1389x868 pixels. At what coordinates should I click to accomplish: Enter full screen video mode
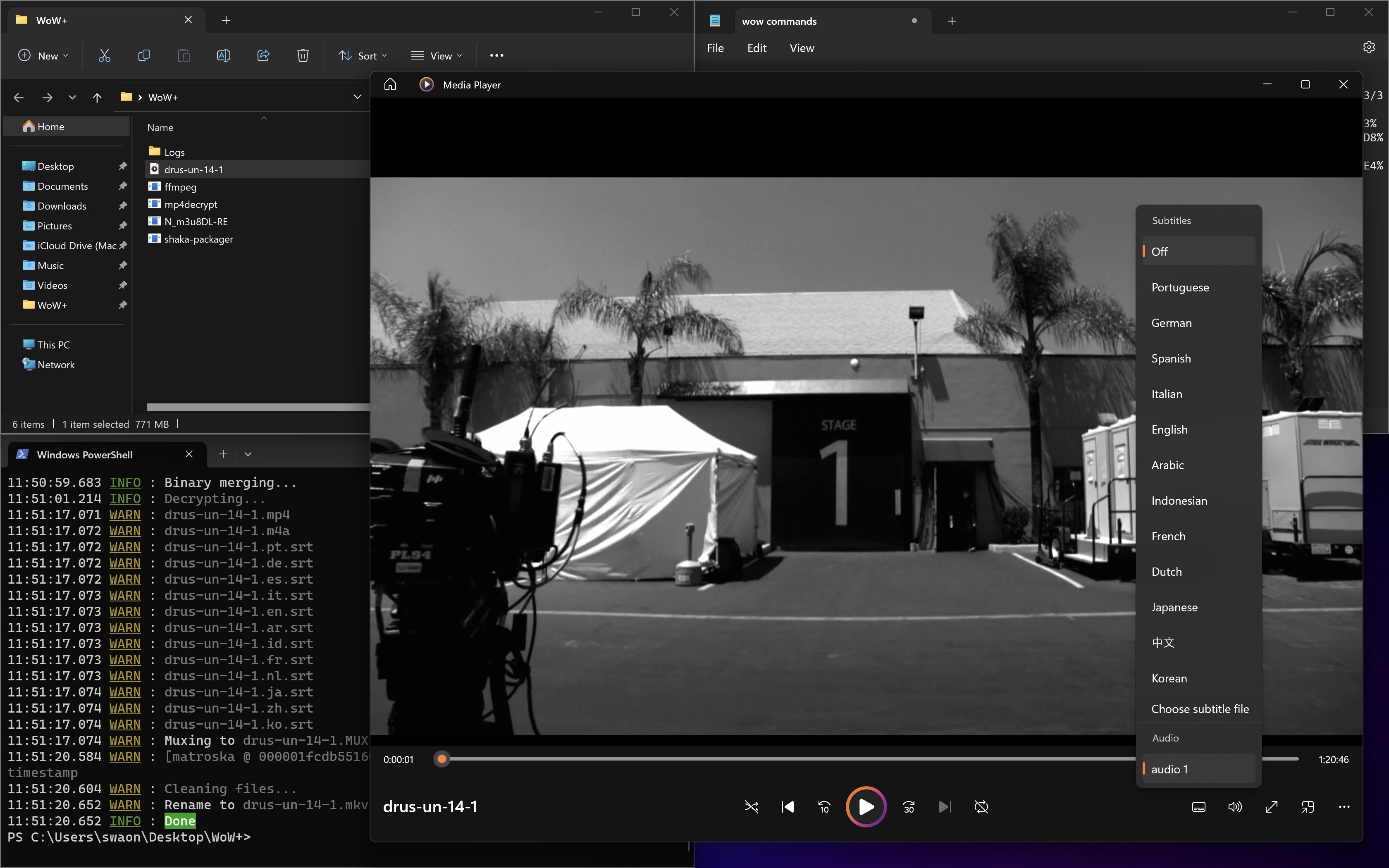pyautogui.click(x=1271, y=806)
